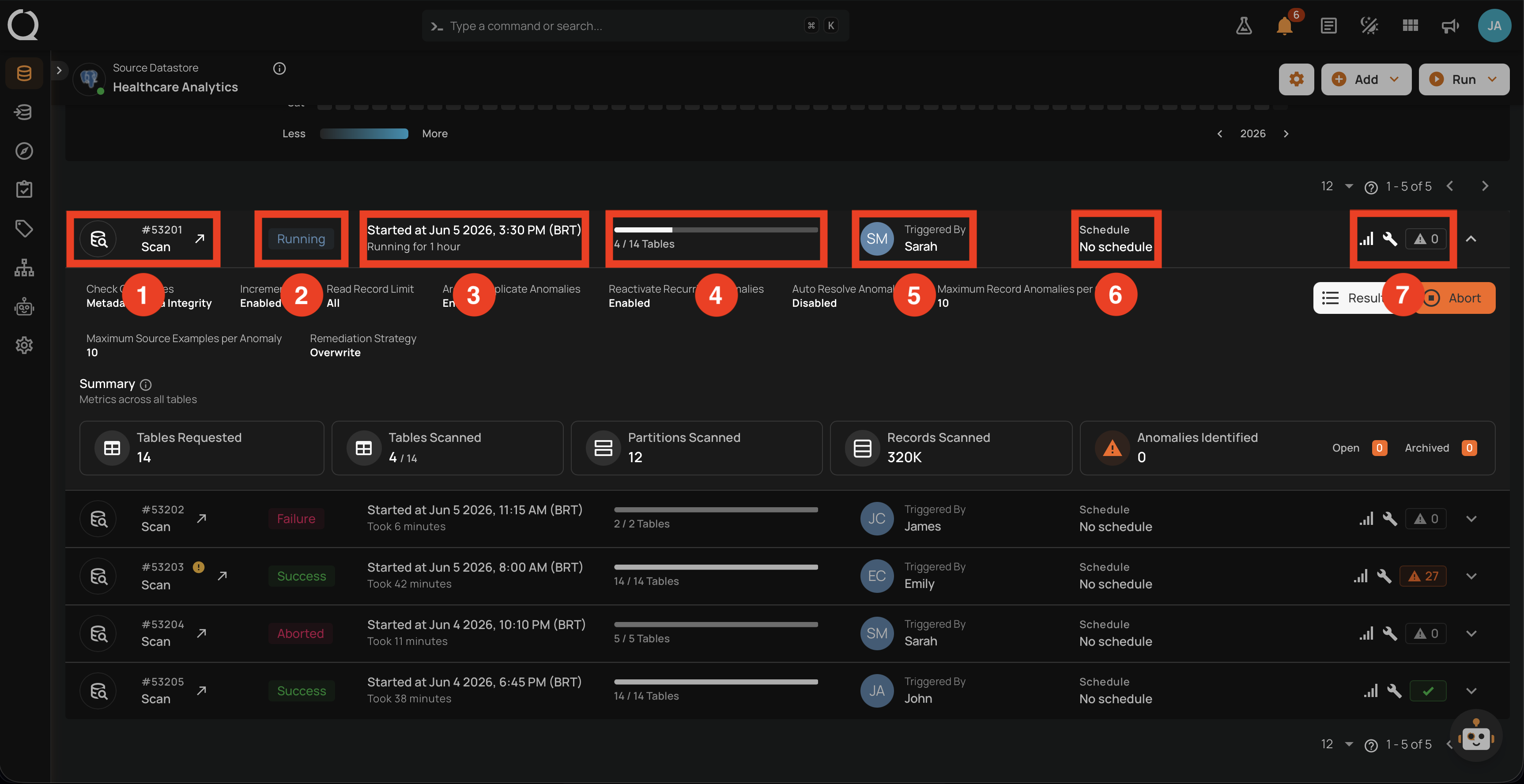The height and width of the screenshot is (784, 1524).
Task: Open the notifications bell with badge 6
Action: click(x=1285, y=26)
